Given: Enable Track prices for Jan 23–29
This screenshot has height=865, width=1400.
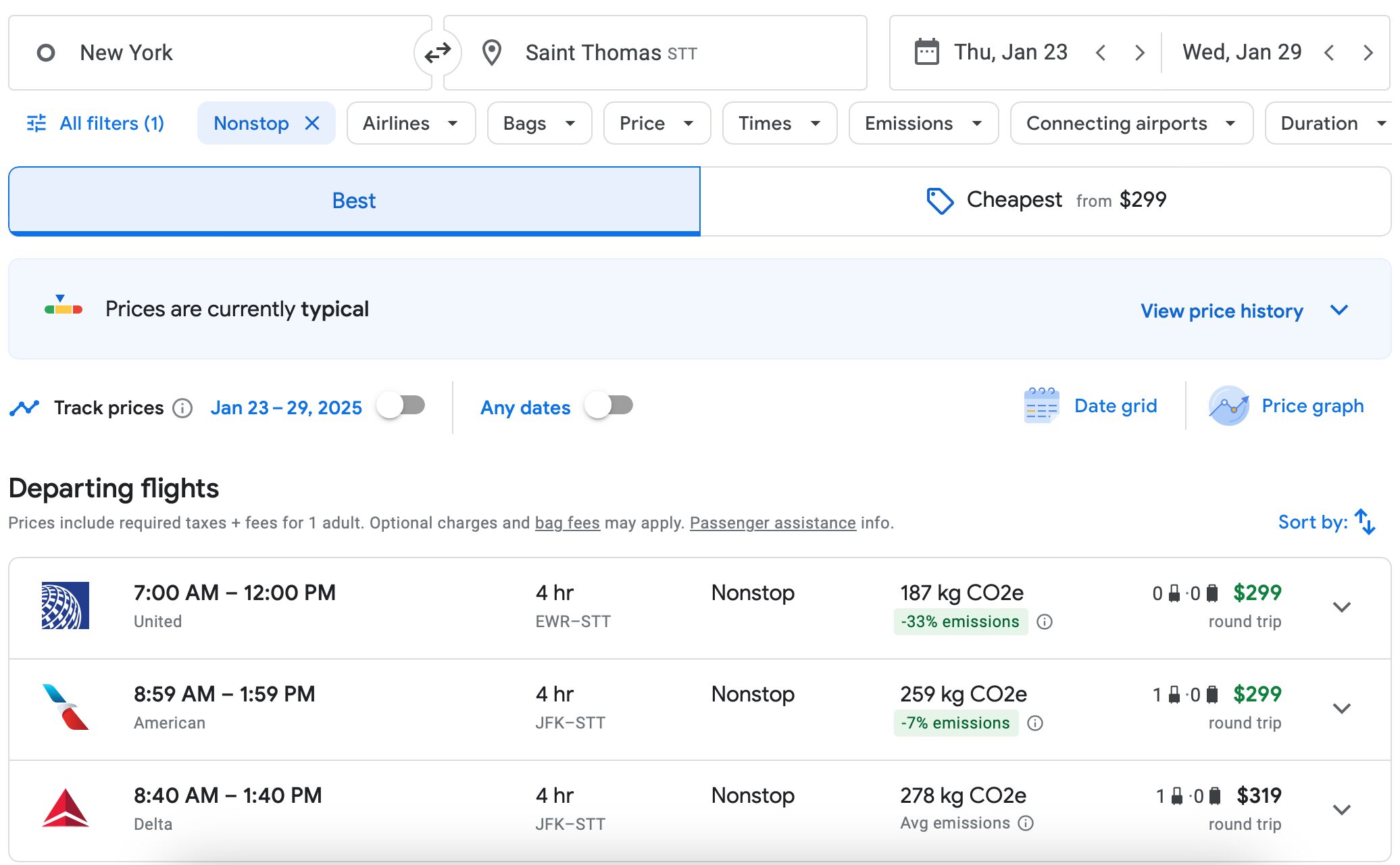Looking at the screenshot, I should click(401, 405).
